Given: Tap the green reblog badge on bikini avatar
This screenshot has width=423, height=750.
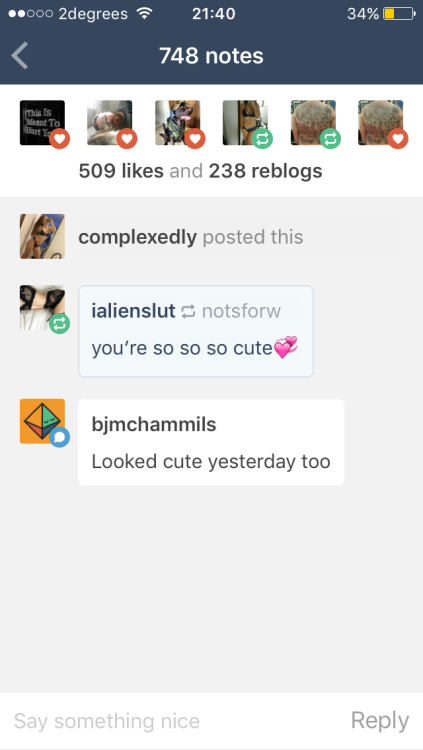Looking at the screenshot, I should (x=262, y=139).
